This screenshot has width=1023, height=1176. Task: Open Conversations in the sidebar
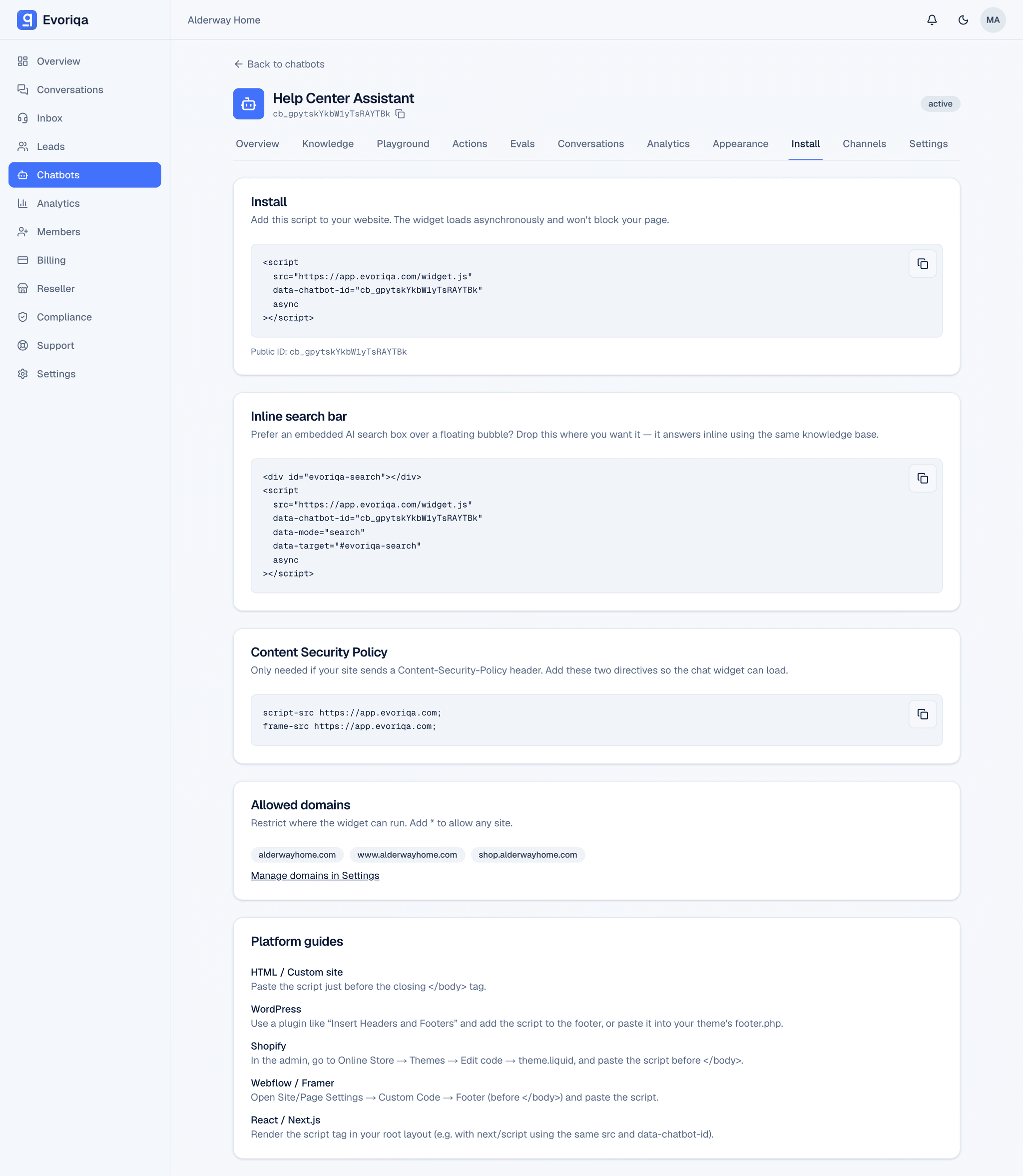85,89
